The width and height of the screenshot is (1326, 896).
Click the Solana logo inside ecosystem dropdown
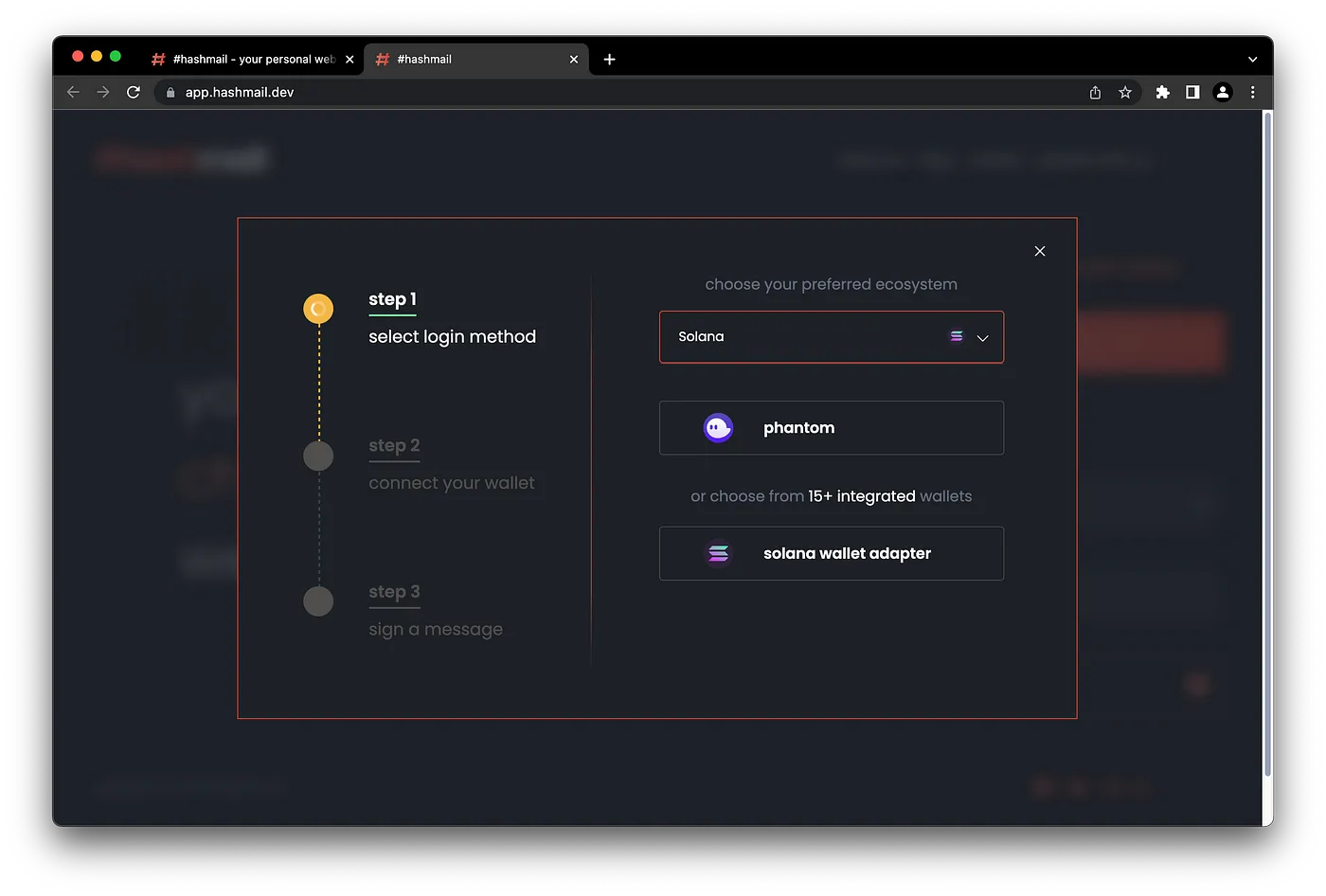coord(957,336)
